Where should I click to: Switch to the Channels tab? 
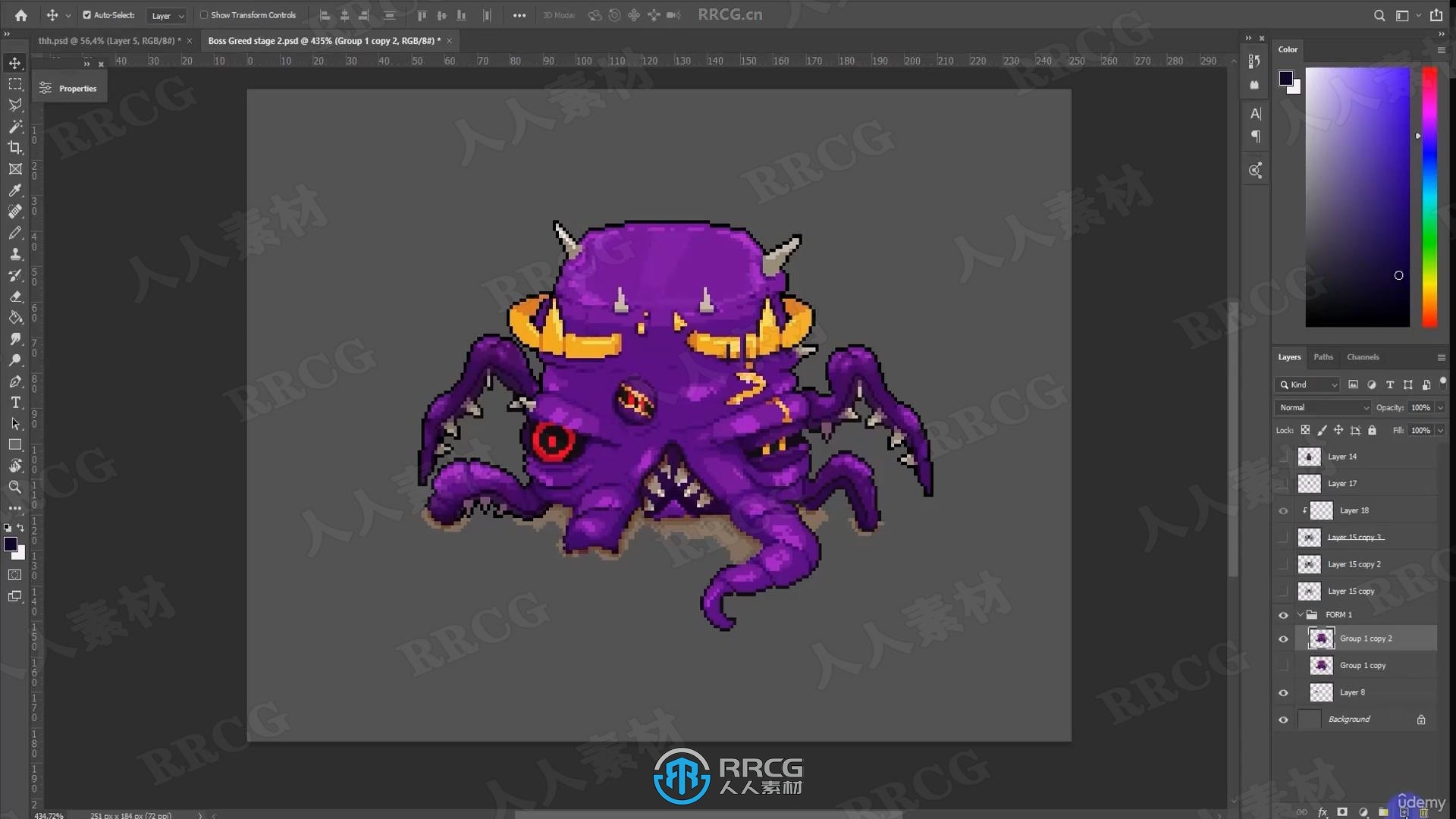(1363, 357)
